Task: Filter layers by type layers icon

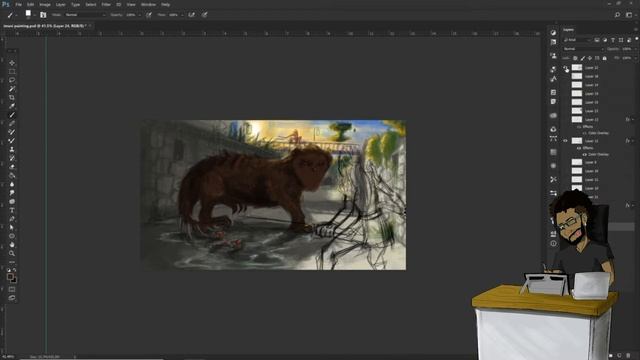Action: (613, 40)
